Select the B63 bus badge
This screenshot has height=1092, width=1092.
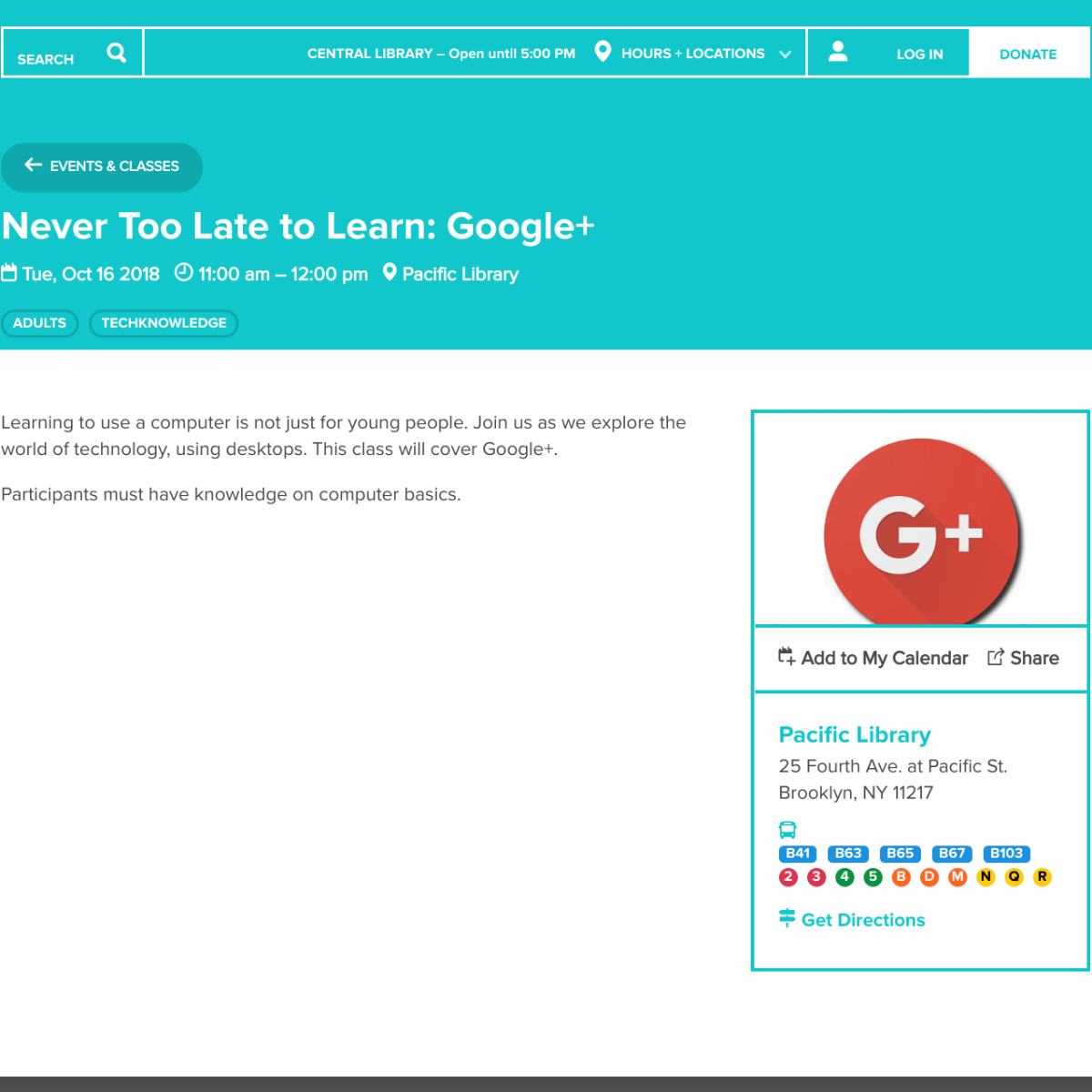pos(848,854)
